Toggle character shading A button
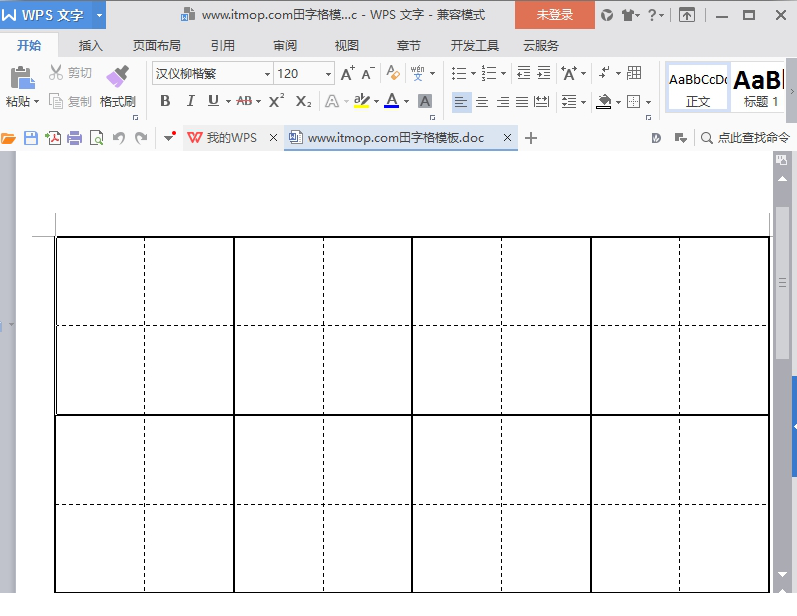 [x=425, y=101]
